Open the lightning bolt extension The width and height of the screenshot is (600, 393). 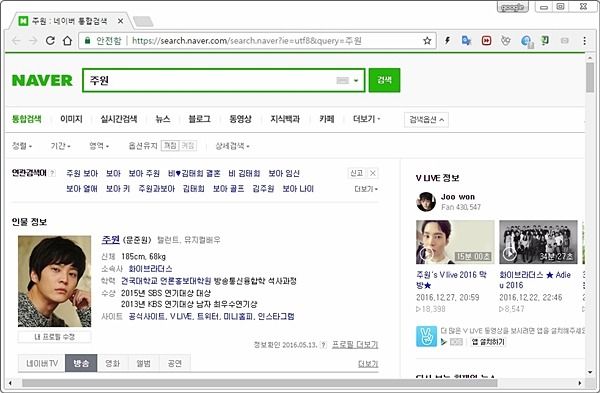(447, 40)
